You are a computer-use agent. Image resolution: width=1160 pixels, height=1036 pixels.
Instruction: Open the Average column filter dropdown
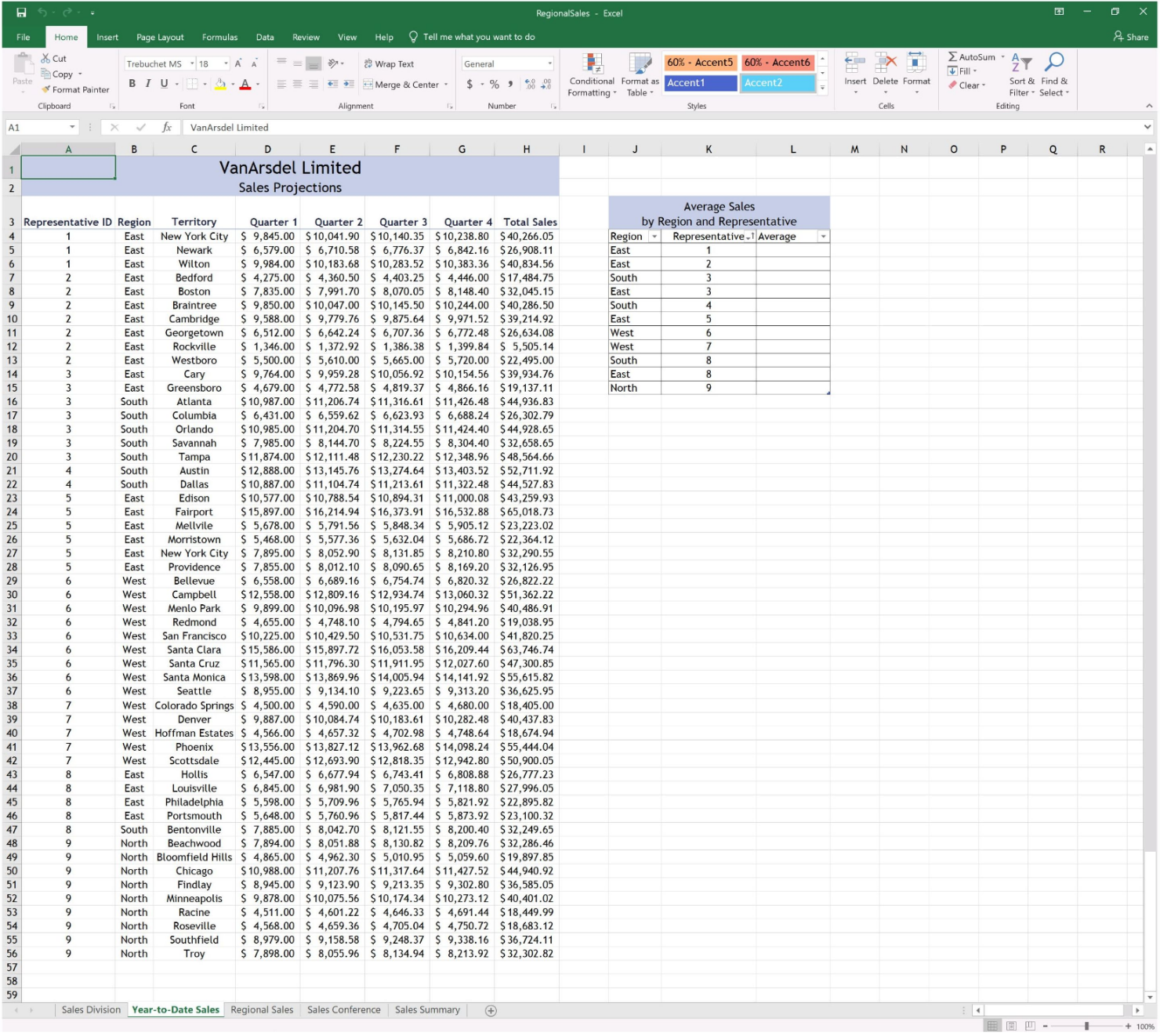[x=823, y=237]
